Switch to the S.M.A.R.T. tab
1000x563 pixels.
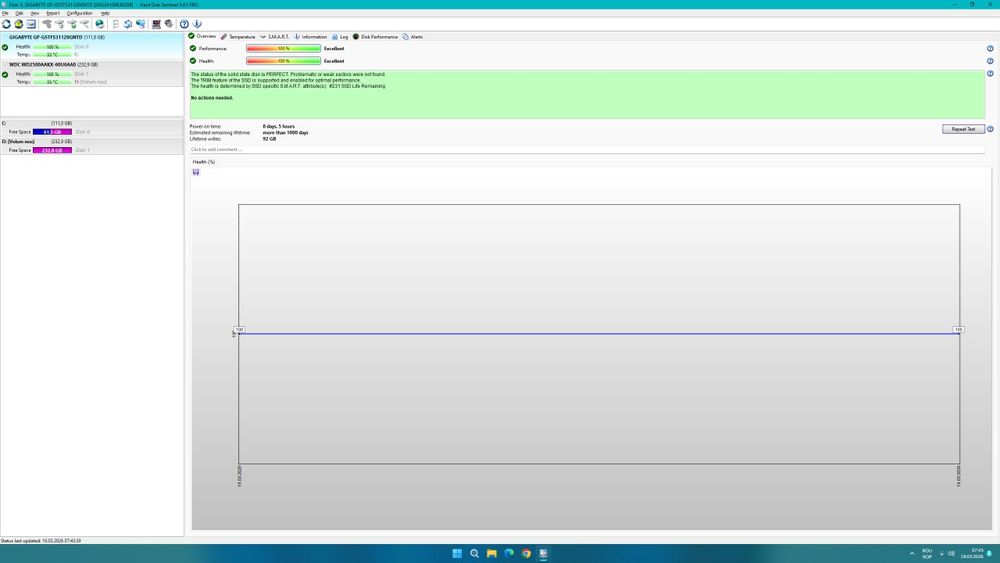[x=274, y=37]
